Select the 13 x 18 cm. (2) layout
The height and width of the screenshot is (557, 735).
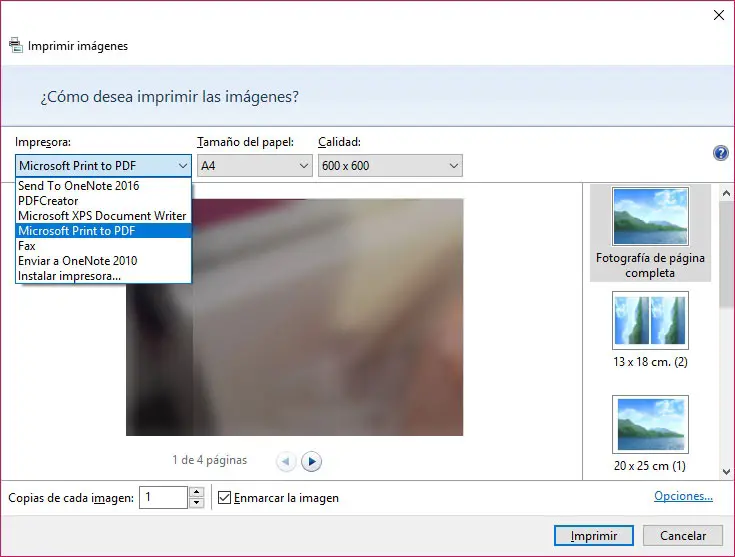point(650,330)
